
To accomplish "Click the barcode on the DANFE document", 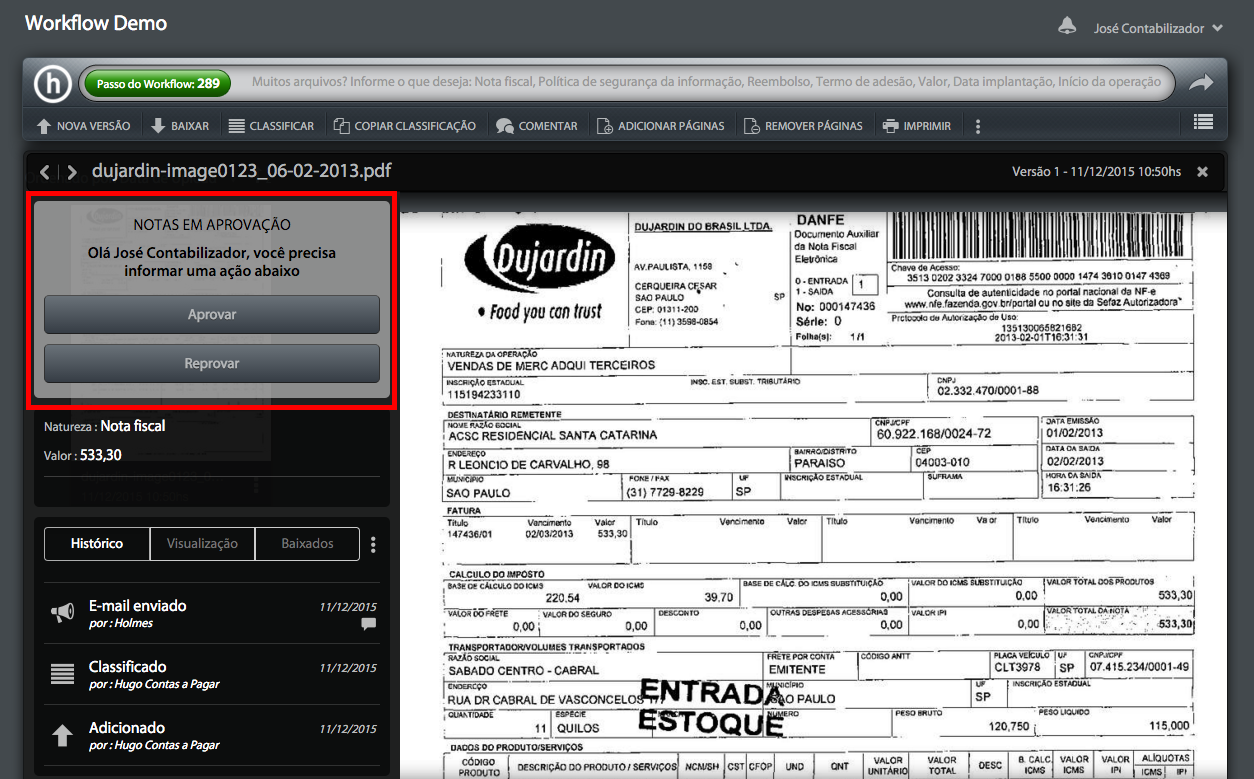I will point(1038,237).
